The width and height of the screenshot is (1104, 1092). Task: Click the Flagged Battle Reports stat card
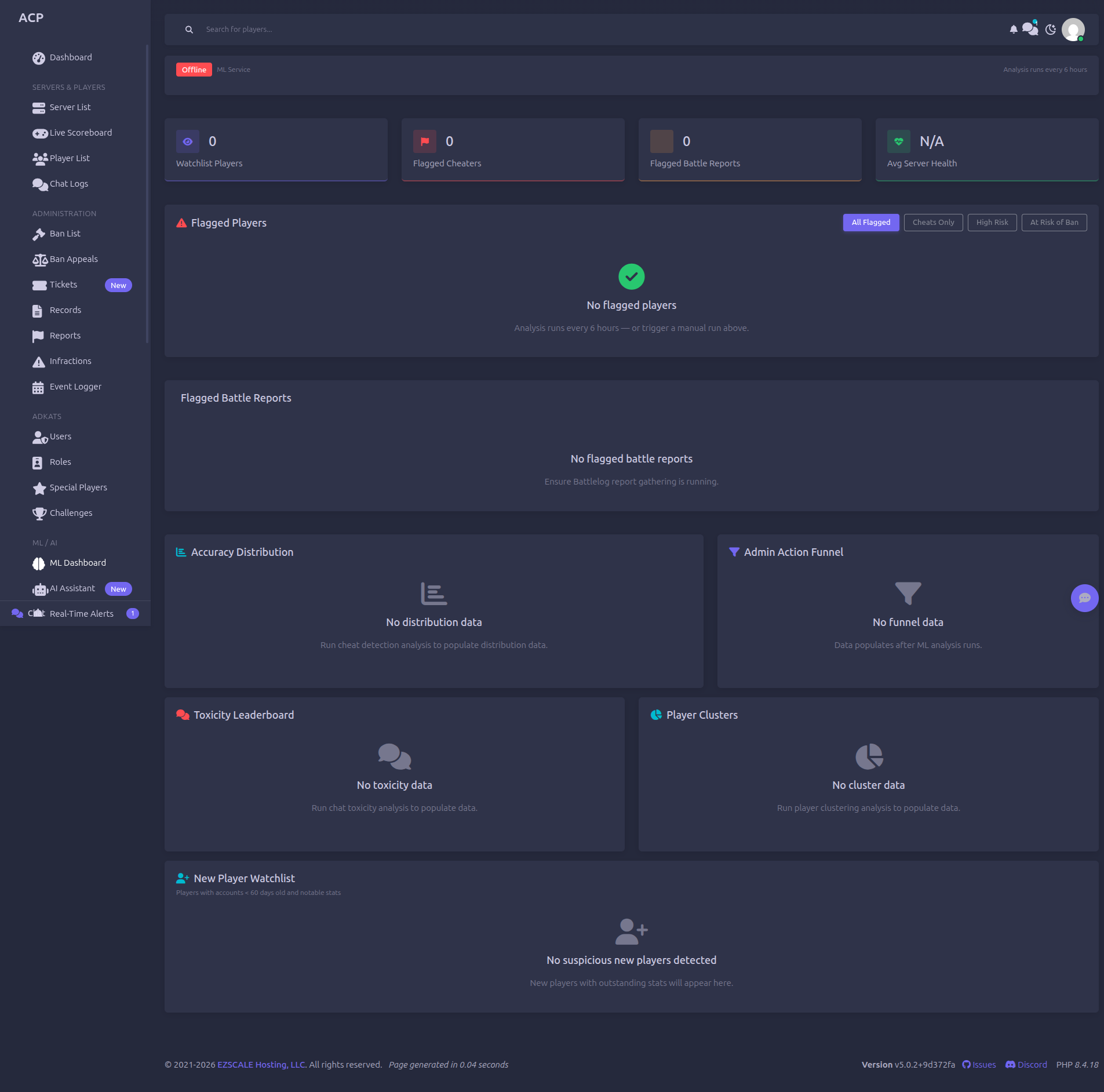click(x=749, y=150)
